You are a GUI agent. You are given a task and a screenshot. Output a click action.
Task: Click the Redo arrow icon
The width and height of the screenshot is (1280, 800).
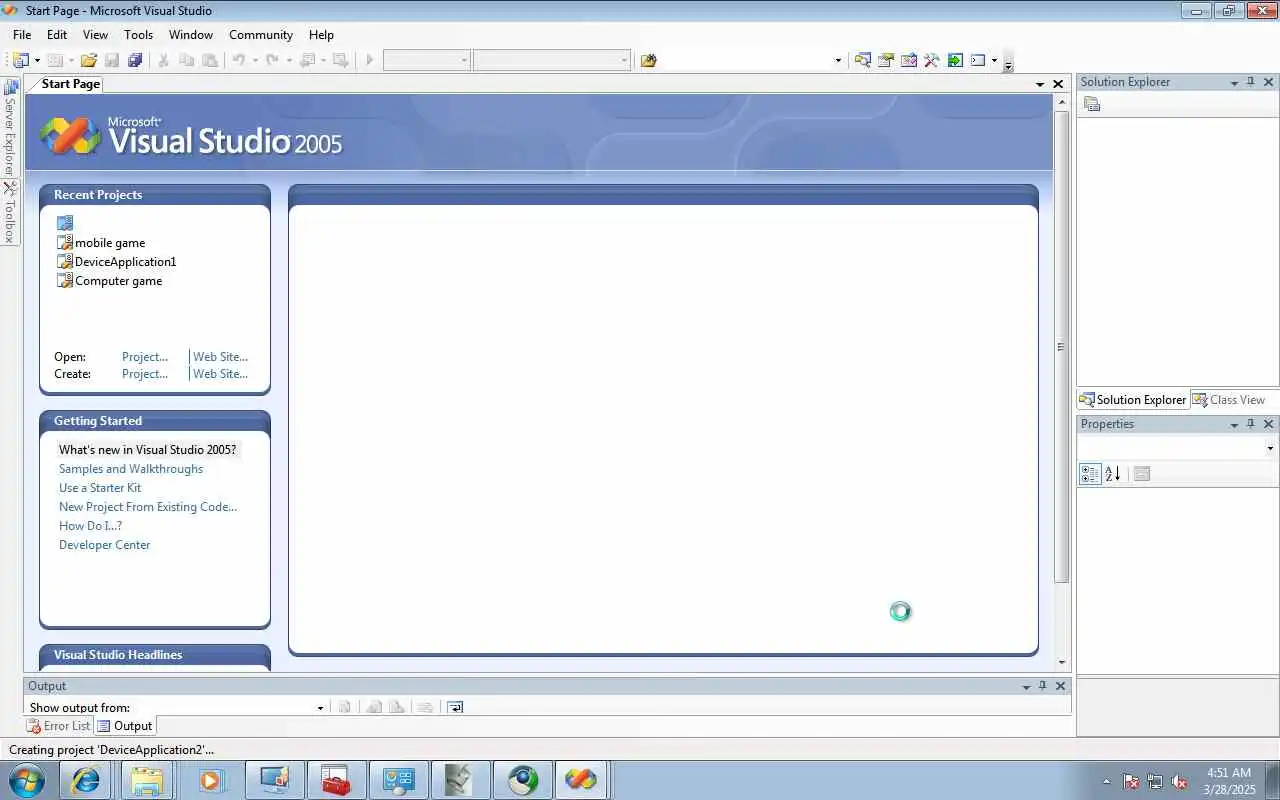click(272, 60)
